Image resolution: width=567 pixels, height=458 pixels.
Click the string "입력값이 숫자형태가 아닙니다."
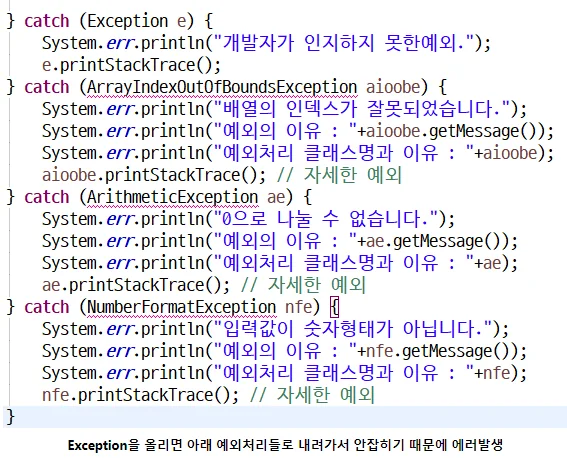click(354, 329)
